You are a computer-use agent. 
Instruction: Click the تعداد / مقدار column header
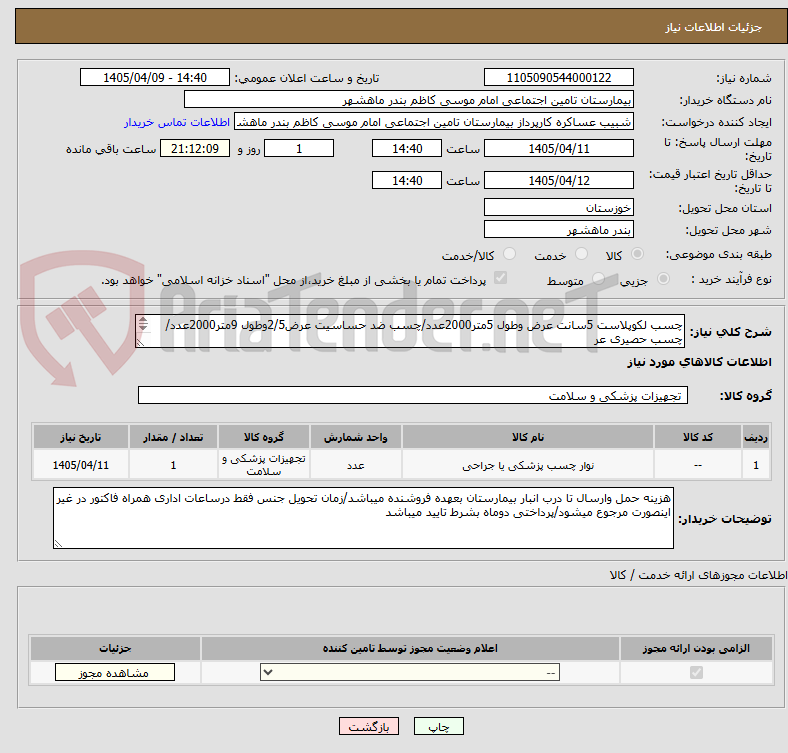(x=173, y=437)
